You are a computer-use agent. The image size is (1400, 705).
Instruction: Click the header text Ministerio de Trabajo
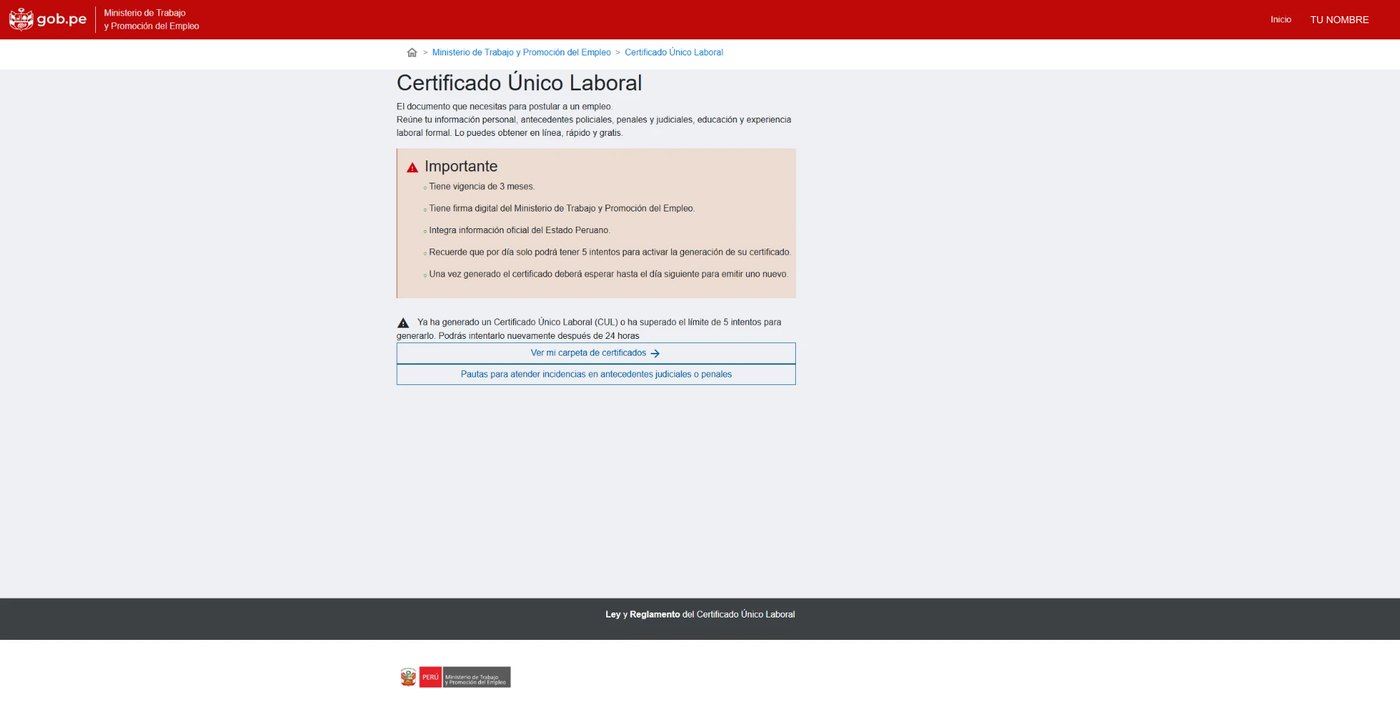151,19
